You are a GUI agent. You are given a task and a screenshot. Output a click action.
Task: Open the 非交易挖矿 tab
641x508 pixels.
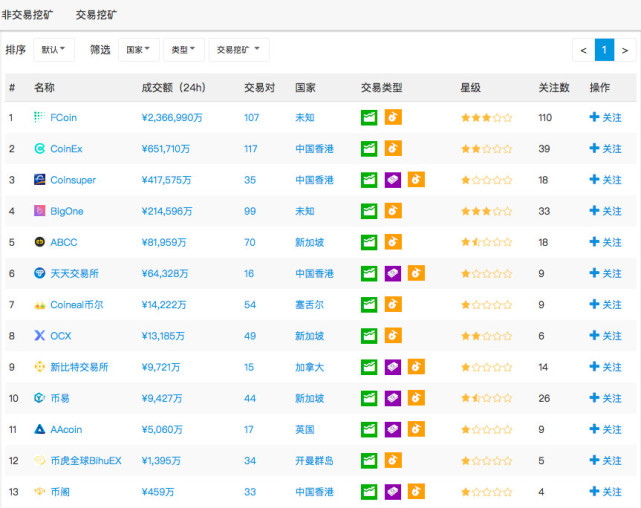(x=27, y=15)
